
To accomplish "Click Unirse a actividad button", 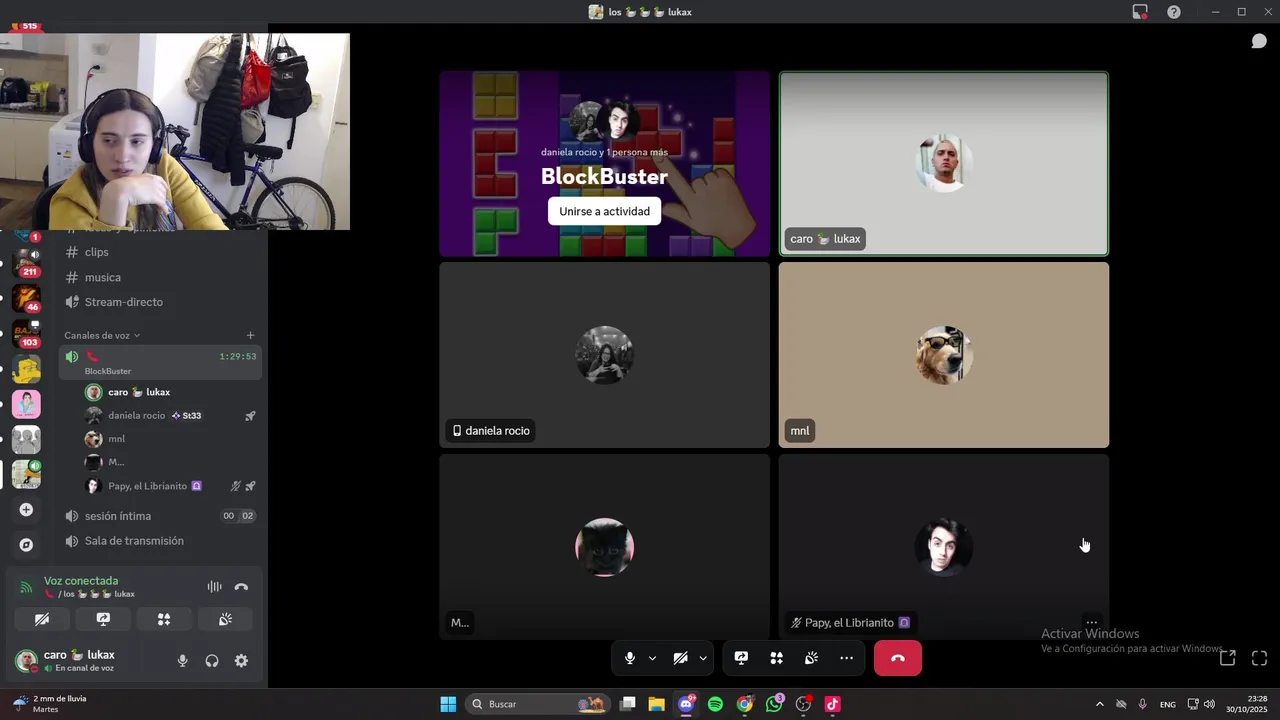I will pyautogui.click(x=604, y=211).
